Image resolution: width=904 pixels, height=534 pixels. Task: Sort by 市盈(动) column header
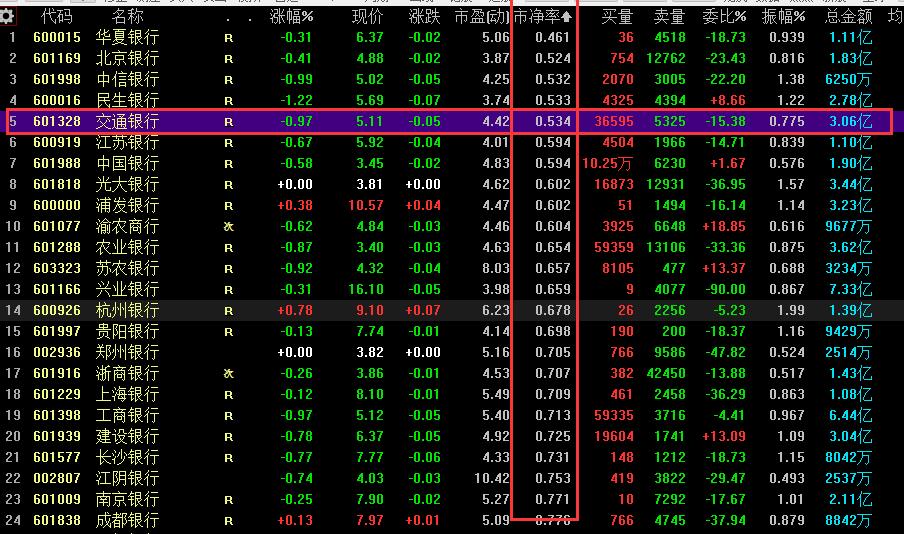(482, 16)
